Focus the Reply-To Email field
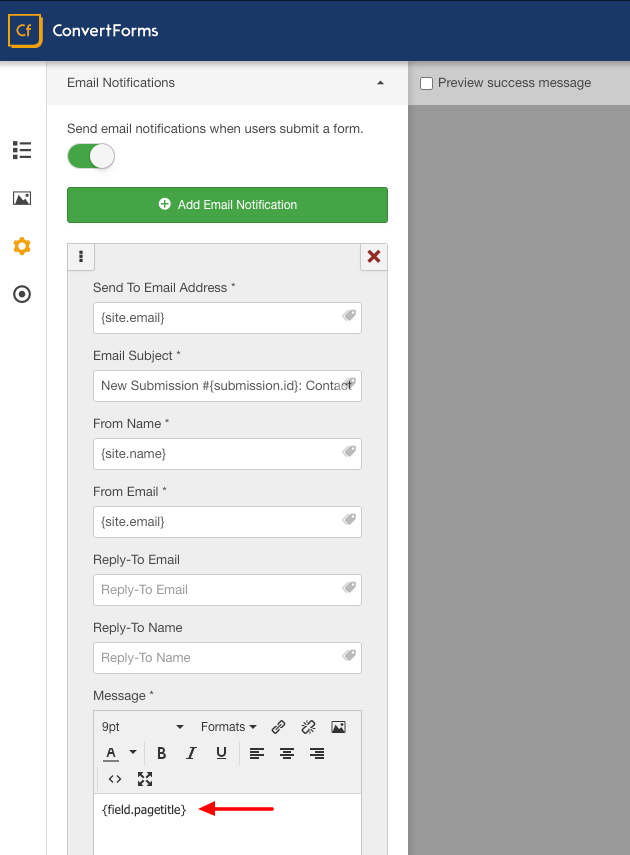Screen dimensions: 630x855 pos(227,590)
